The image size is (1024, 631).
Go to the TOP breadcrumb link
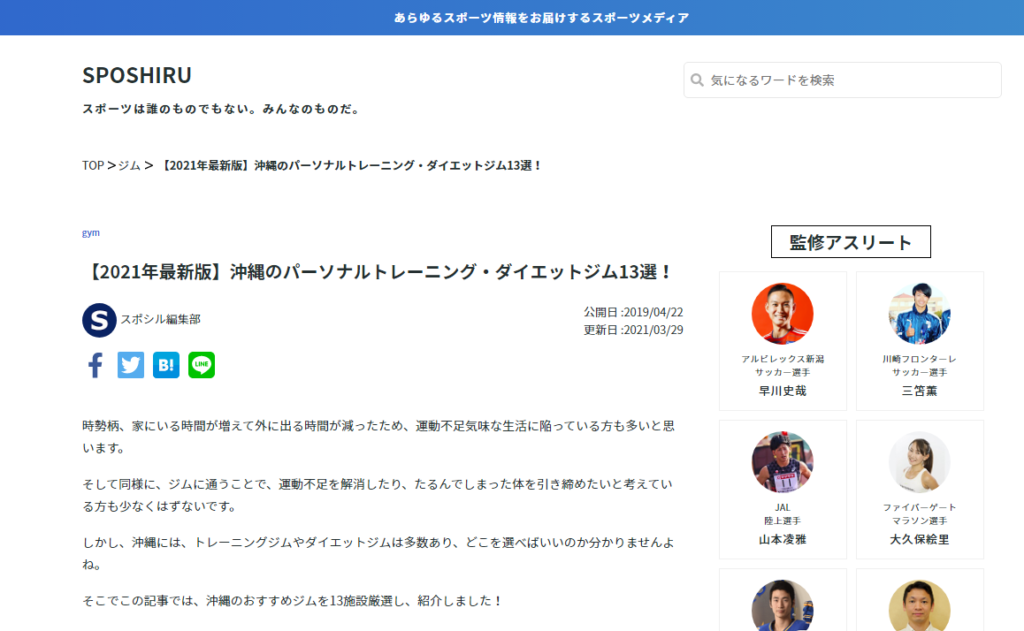(93, 165)
